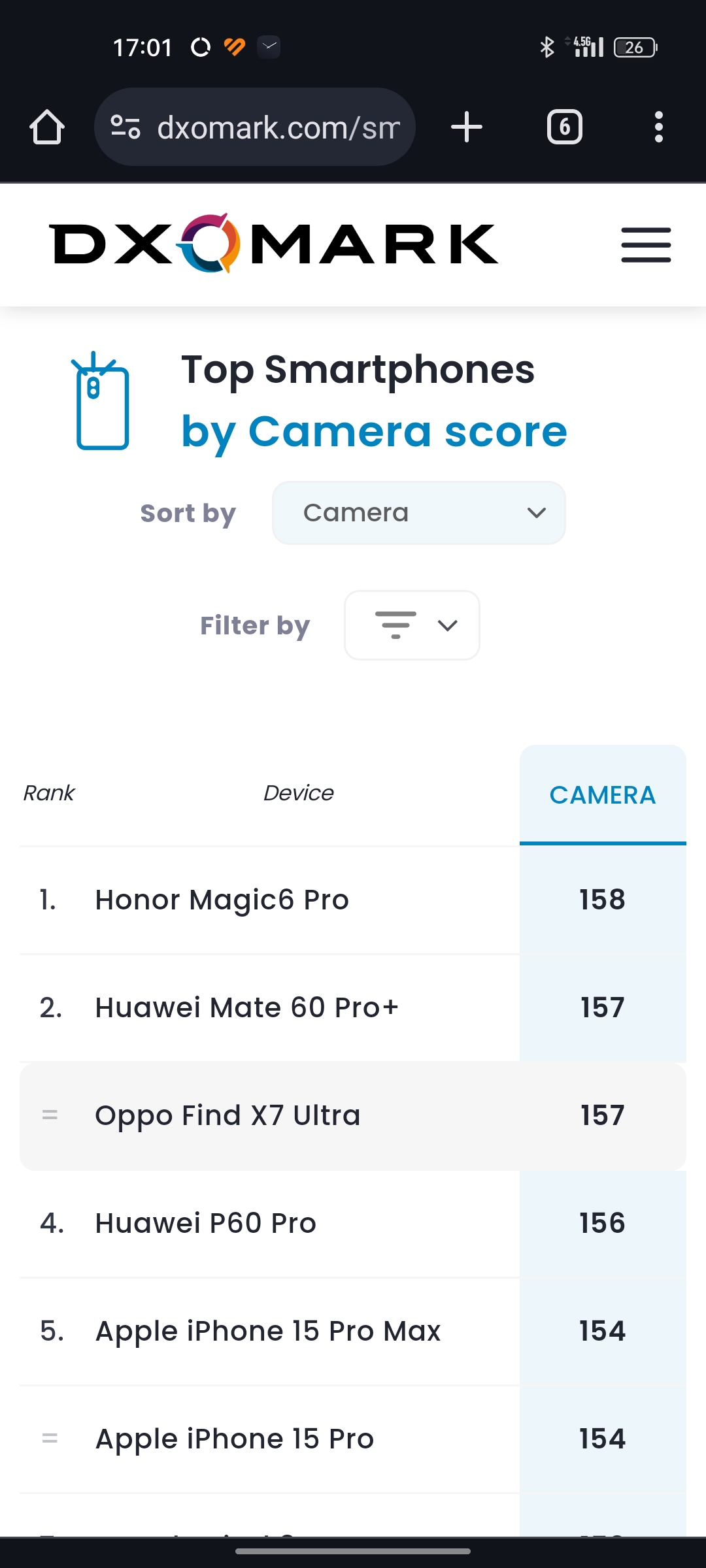Open Huawei Mate 60 Pro+ entry
This screenshot has height=1568, width=706.
[x=247, y=1007]
